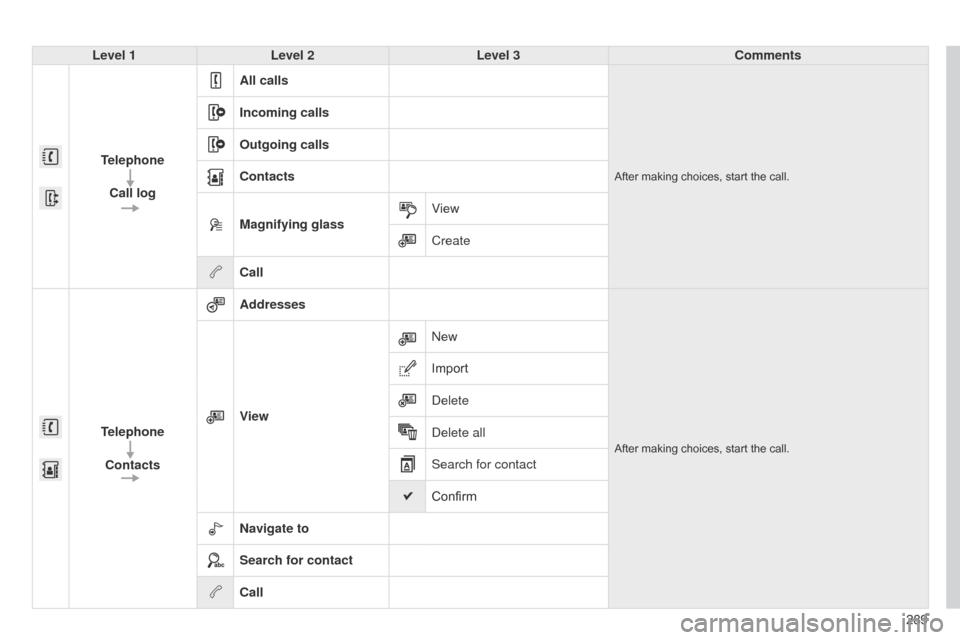Click the Confirm checkmark icon
960x640 pixels.
[x=407, y=497]
